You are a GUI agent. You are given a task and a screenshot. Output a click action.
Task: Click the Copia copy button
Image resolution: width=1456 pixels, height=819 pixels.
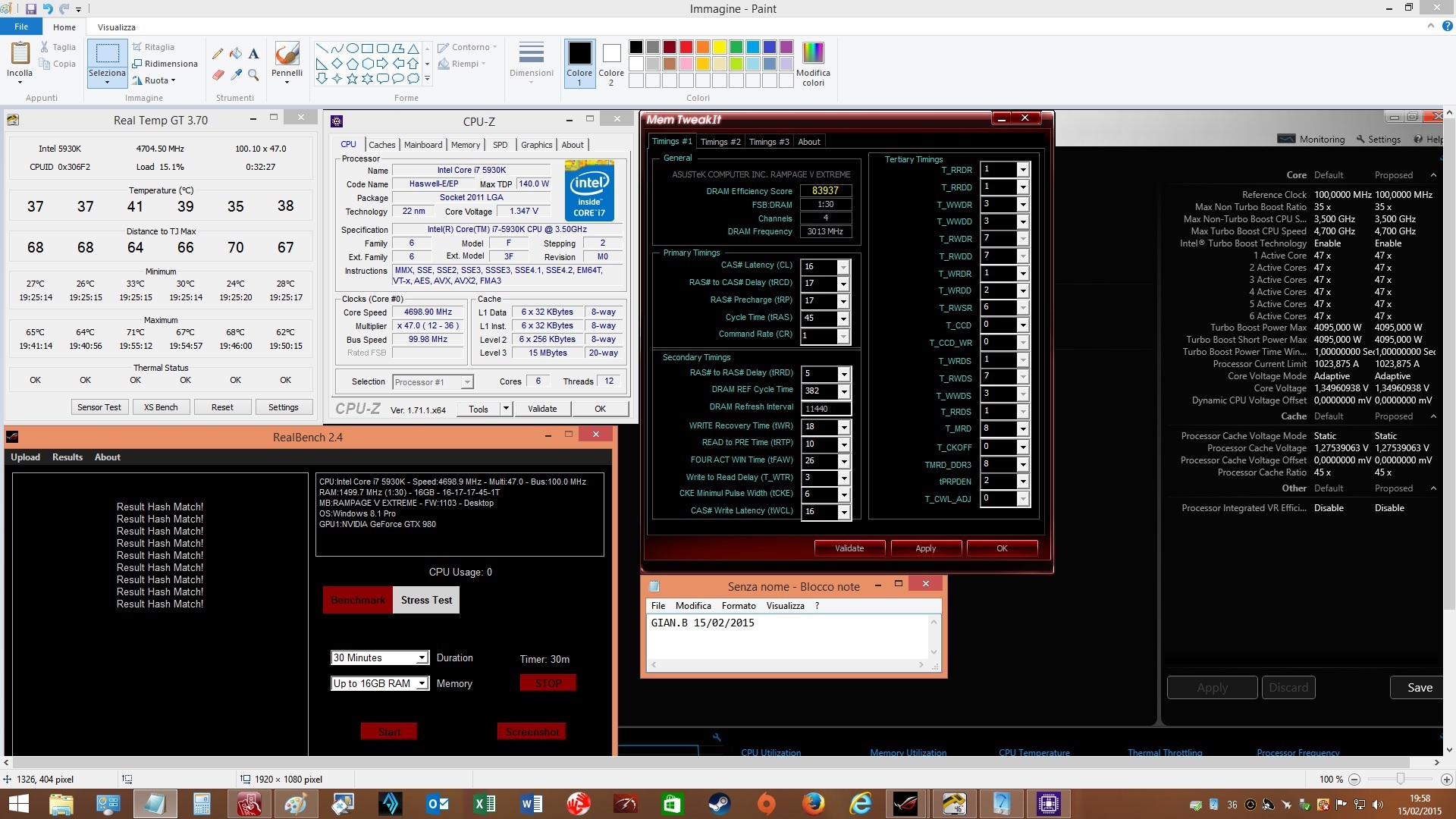[x=58, y=64]
